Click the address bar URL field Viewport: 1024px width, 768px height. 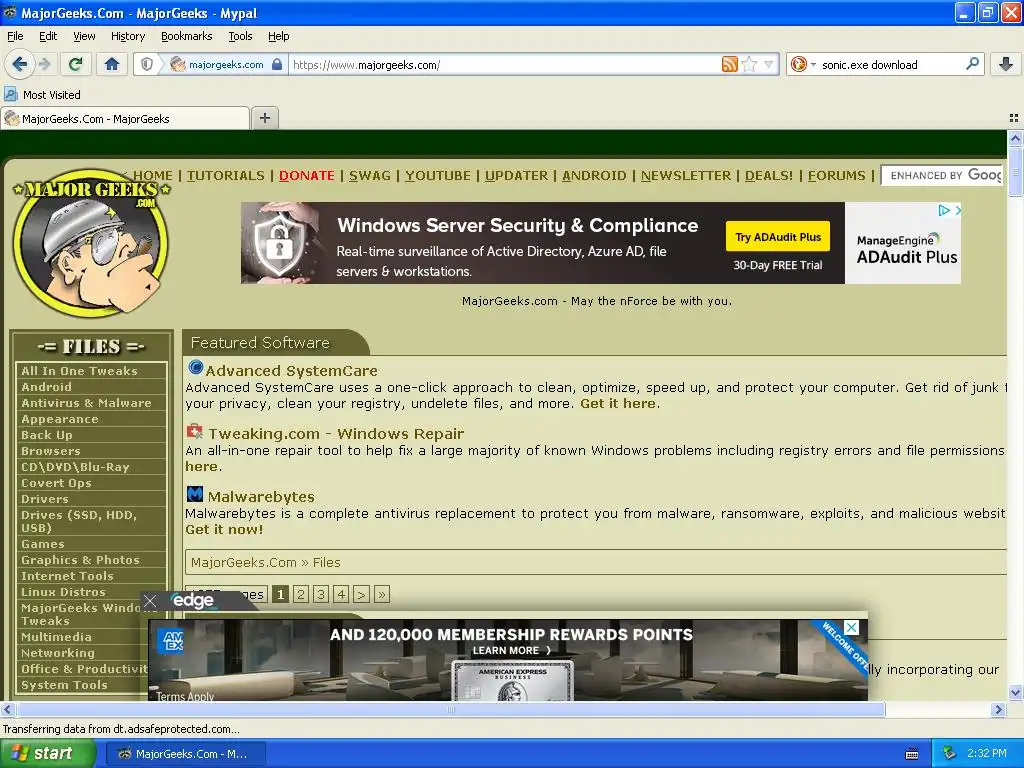(505, 64)
